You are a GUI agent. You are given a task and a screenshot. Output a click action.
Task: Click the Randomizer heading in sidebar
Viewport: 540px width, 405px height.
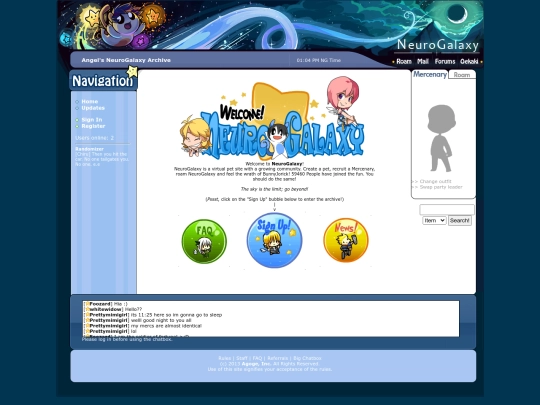tap(89, 149)
